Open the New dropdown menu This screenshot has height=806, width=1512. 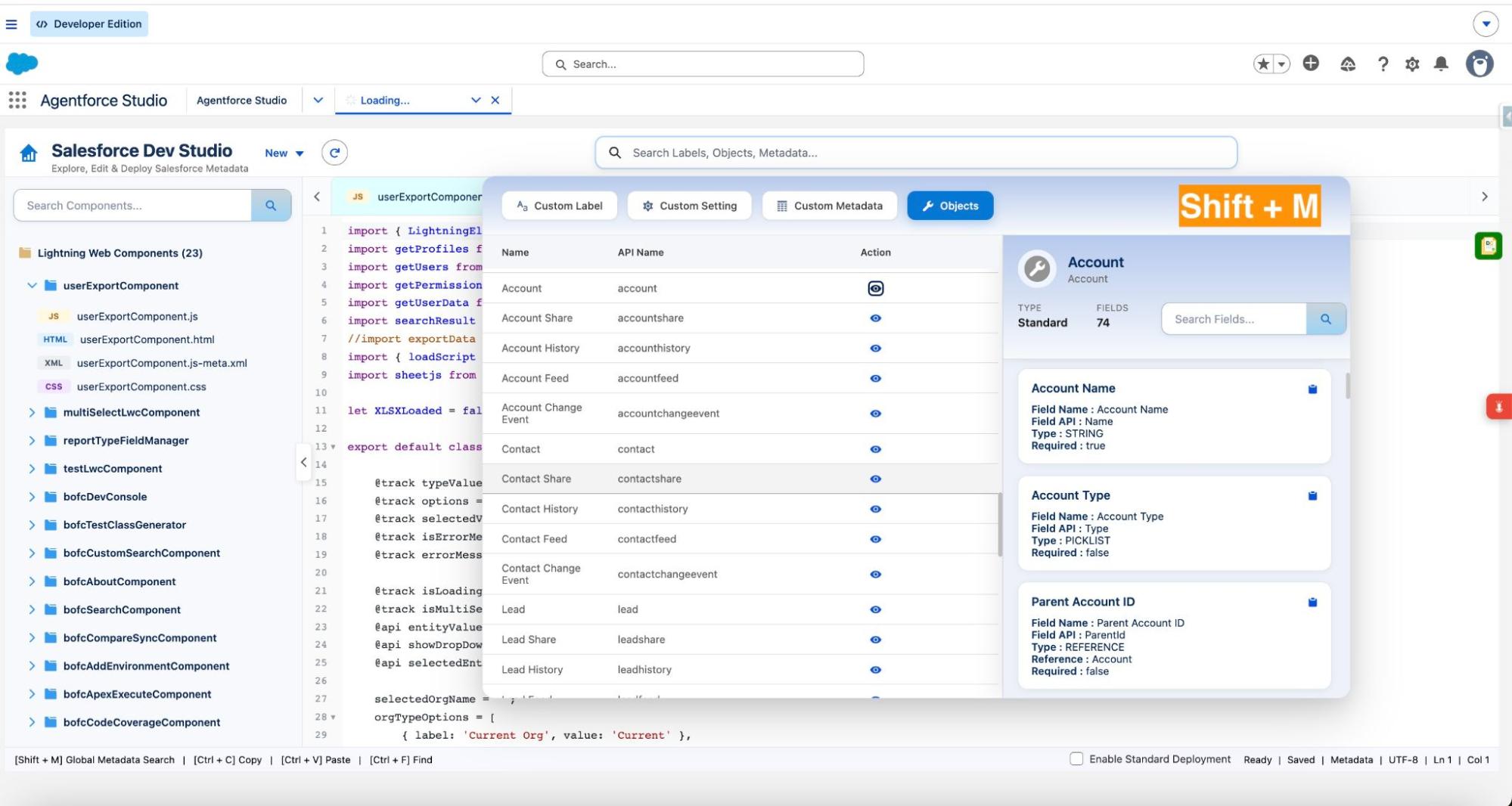(284, 153)
